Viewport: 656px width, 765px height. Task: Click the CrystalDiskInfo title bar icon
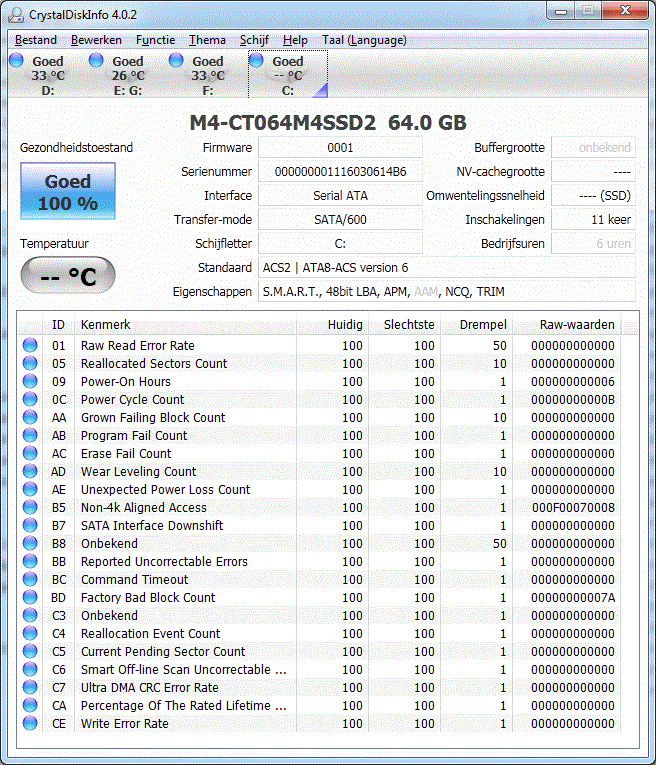pos(16,15)
